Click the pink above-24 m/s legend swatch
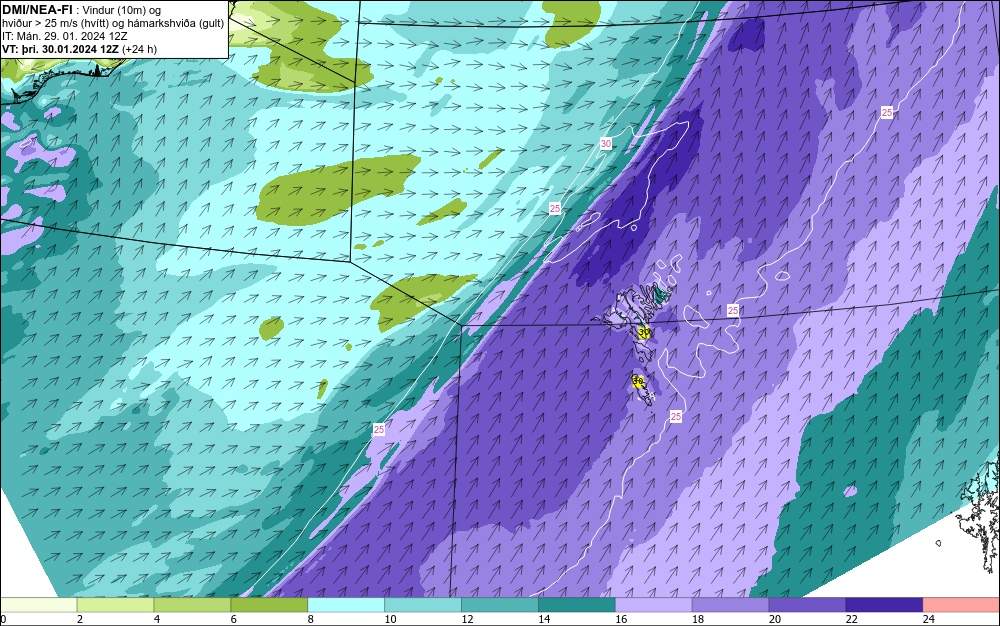 tap(962, 605)
